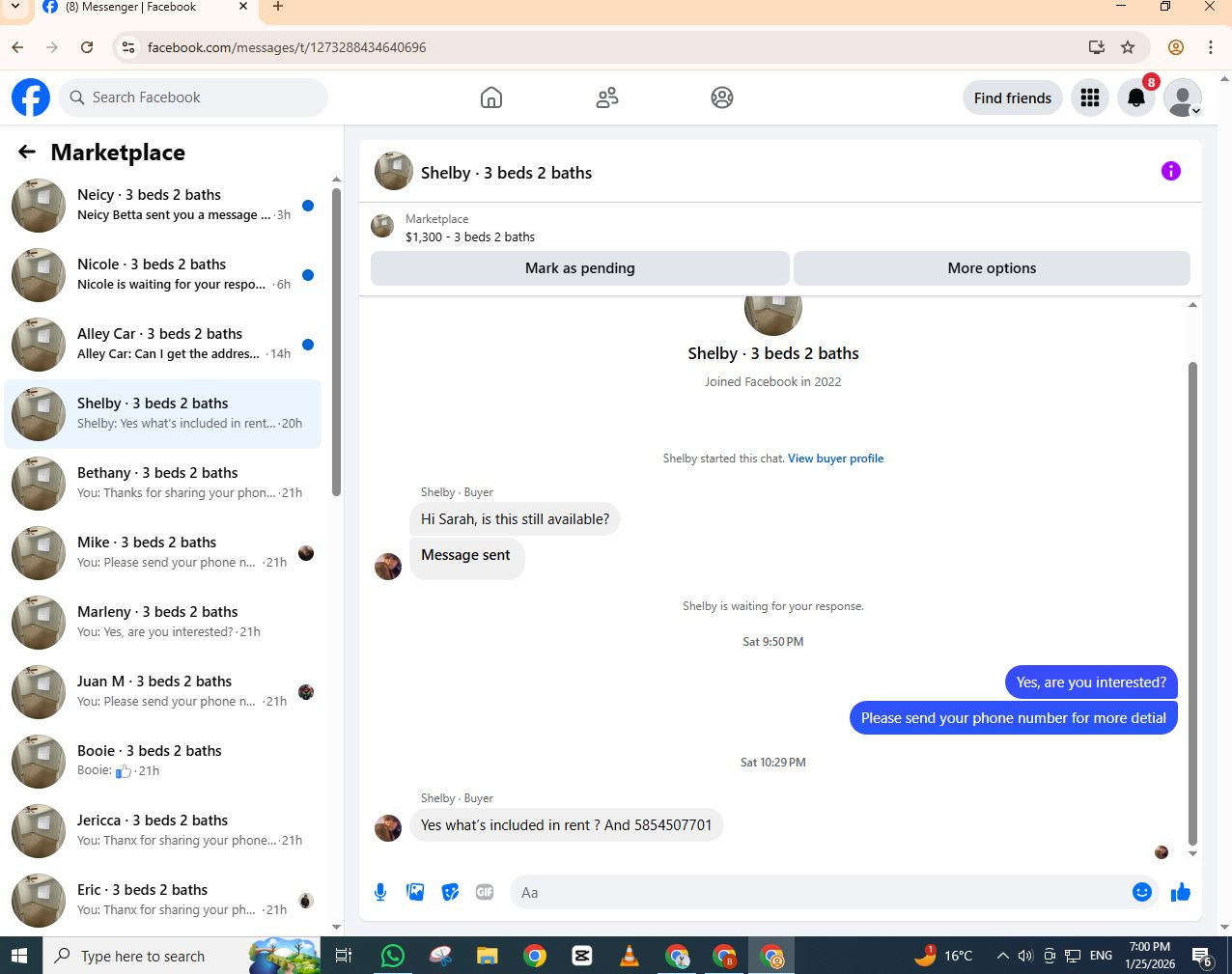Open Alley Car 3 beds 2 baths conversation
1232x974 pixels.
pos(162,345)
